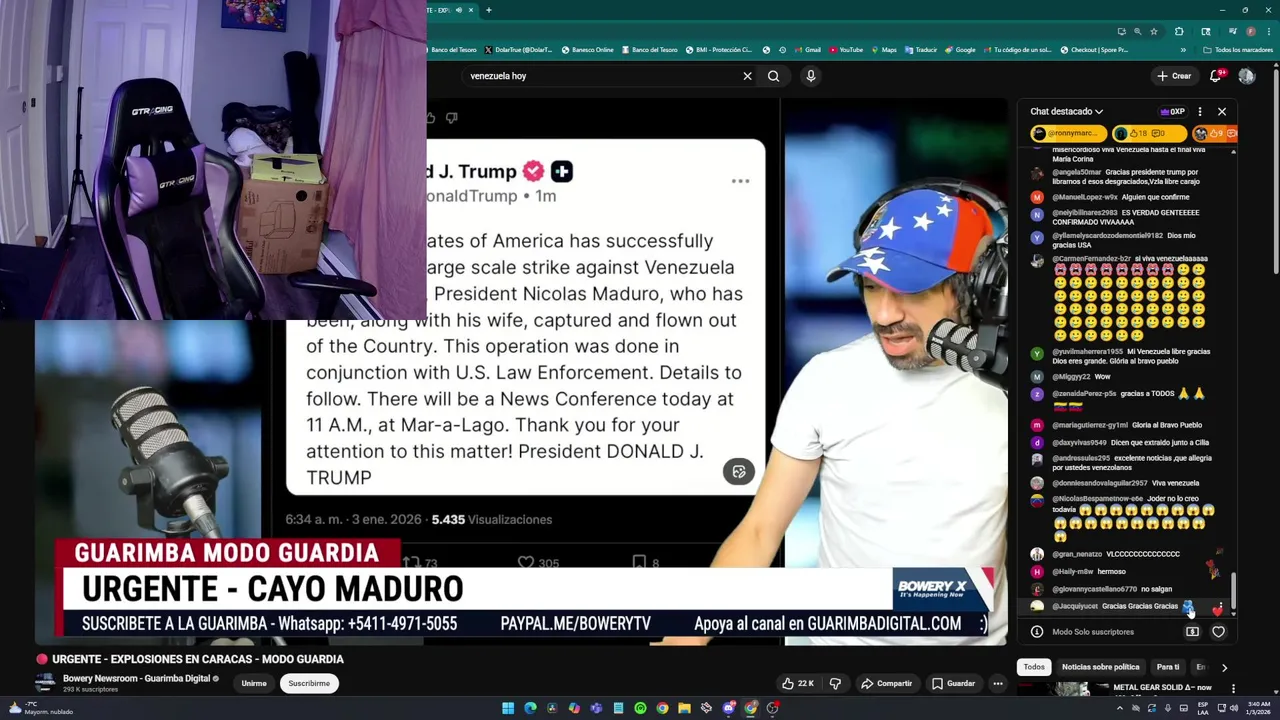Start voice search with the microphone
1280x720 pixels.
[x=811, y=76]
